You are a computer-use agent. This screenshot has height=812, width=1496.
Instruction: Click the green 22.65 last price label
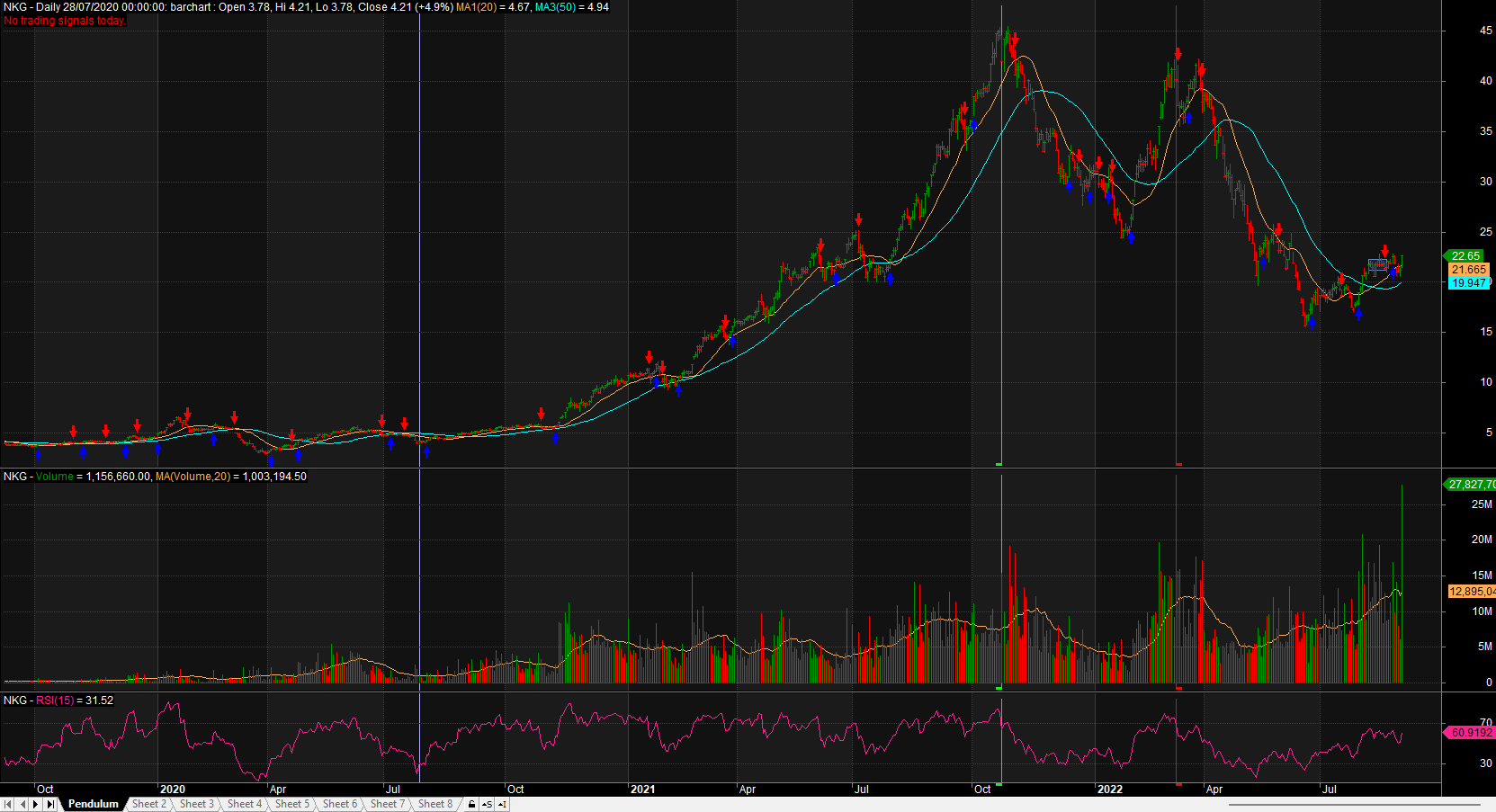pos(1465,256)
